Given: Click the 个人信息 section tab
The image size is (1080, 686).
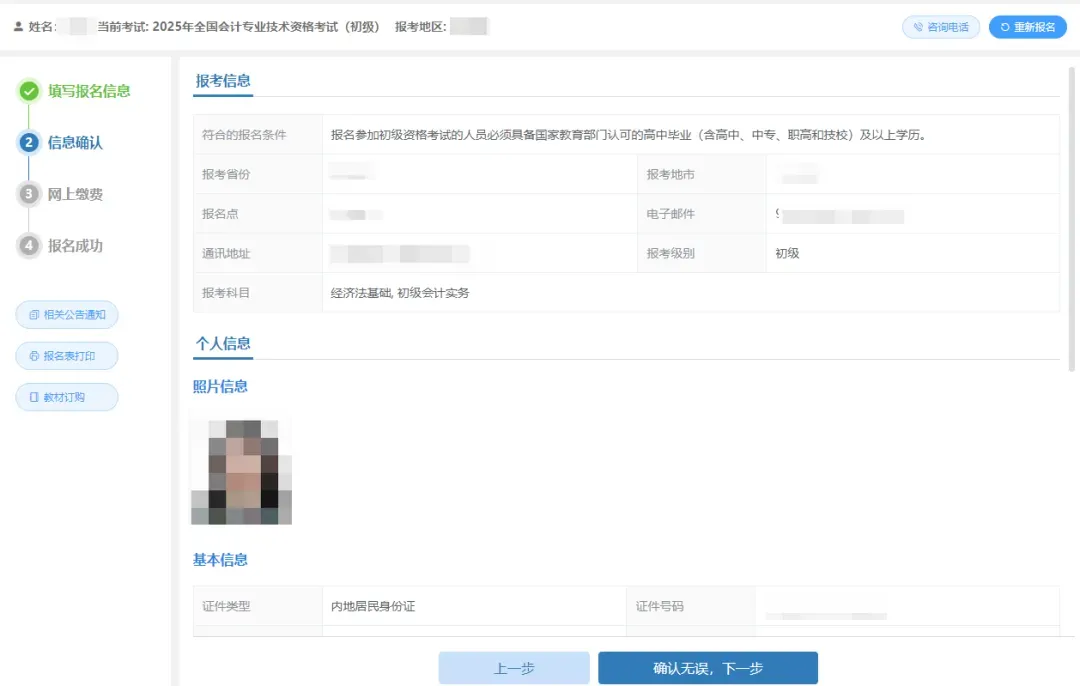Looking at the screenshot, I should point(223,344).
